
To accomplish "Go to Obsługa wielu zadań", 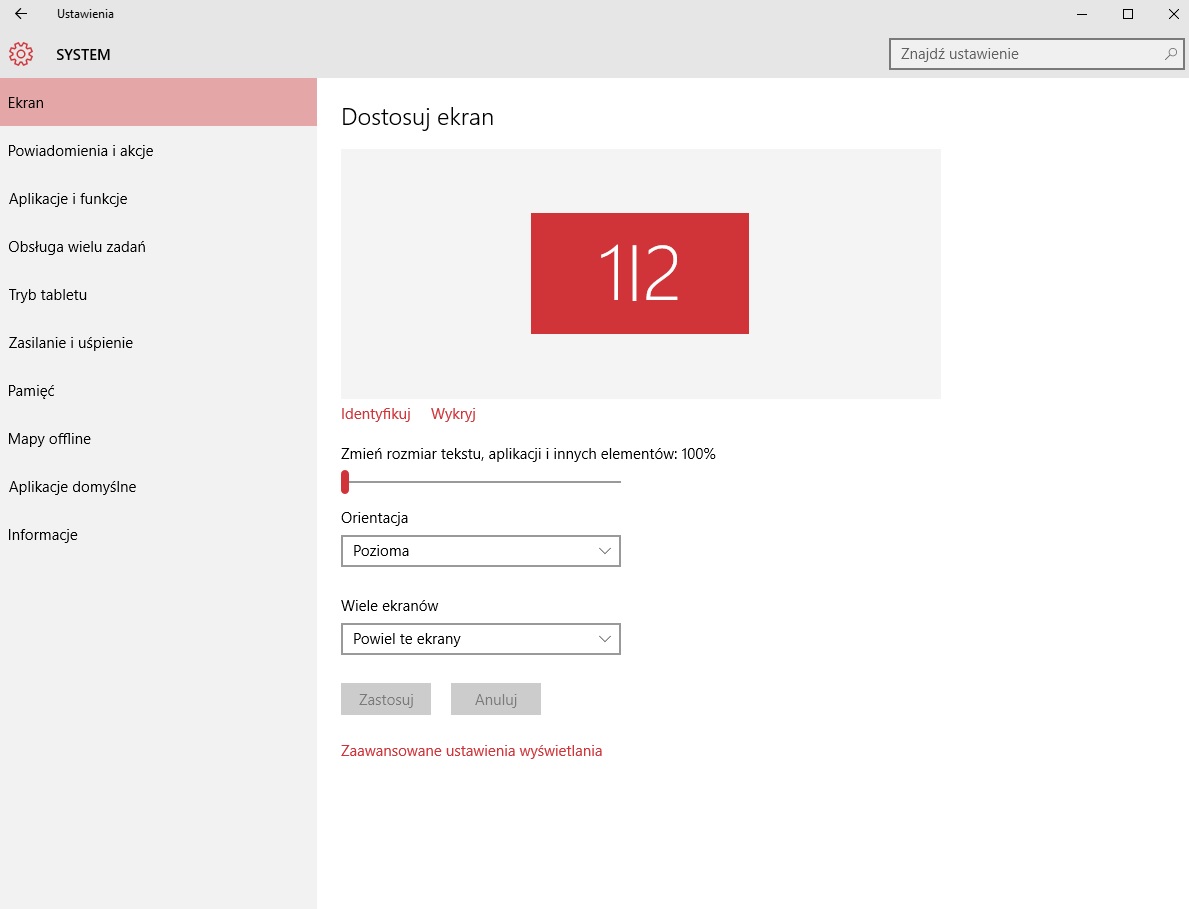I will [x=158, y=246].
